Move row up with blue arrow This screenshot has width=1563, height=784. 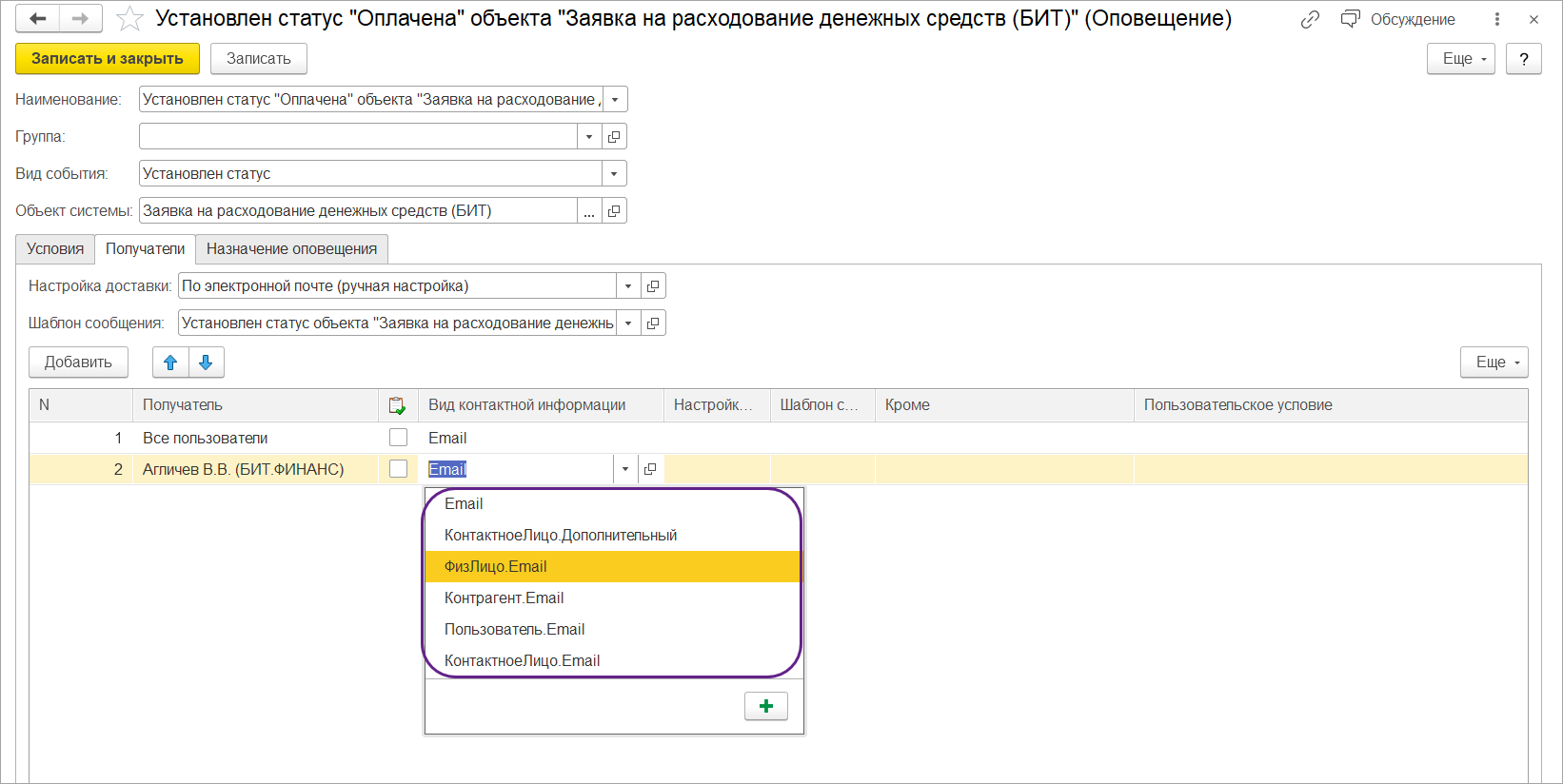[x=170, y=363]
